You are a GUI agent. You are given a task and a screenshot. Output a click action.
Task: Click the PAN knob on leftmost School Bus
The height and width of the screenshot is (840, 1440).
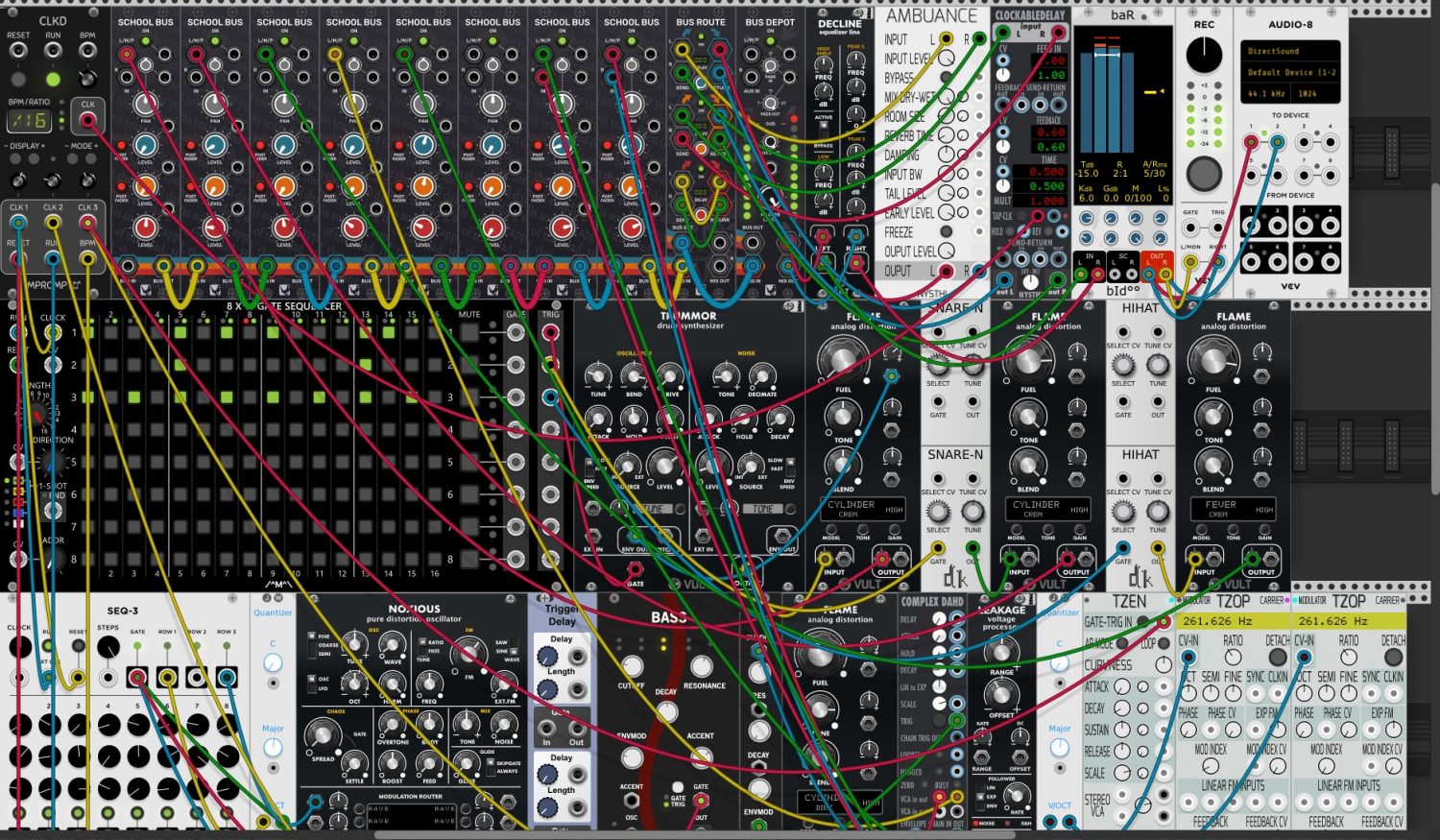(145, 104)
